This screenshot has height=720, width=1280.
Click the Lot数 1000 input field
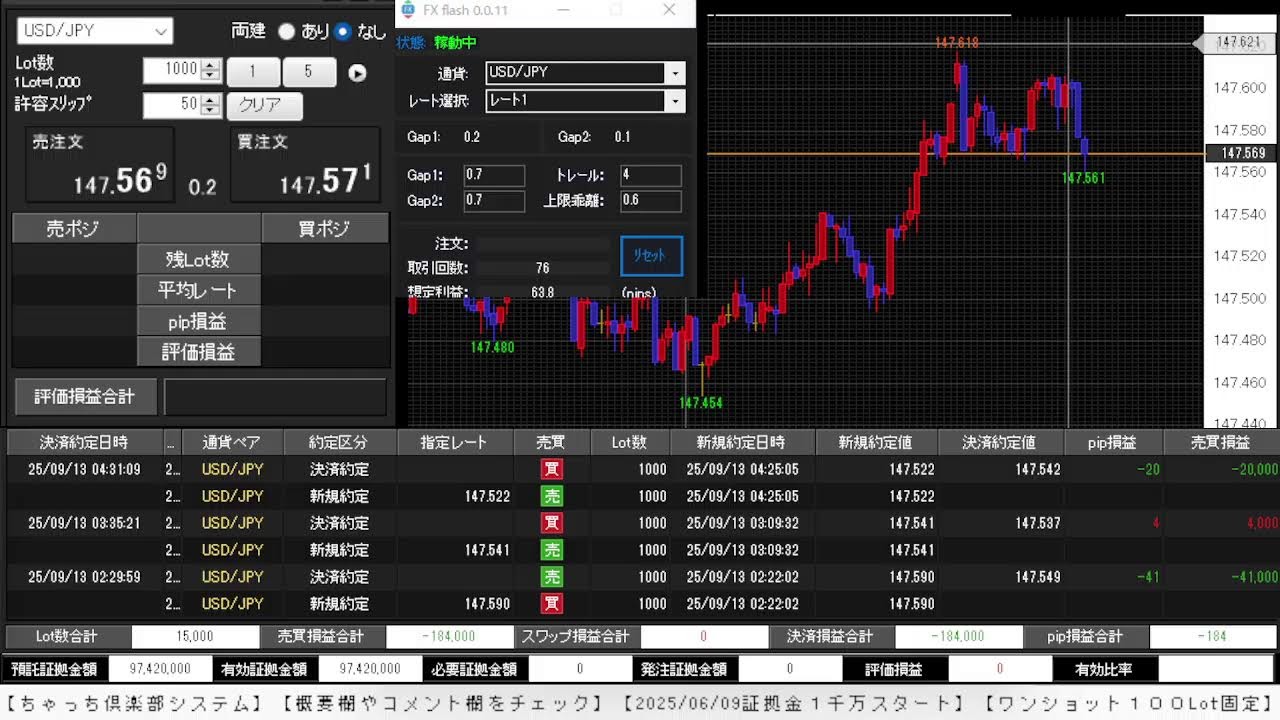pos(172,70)
